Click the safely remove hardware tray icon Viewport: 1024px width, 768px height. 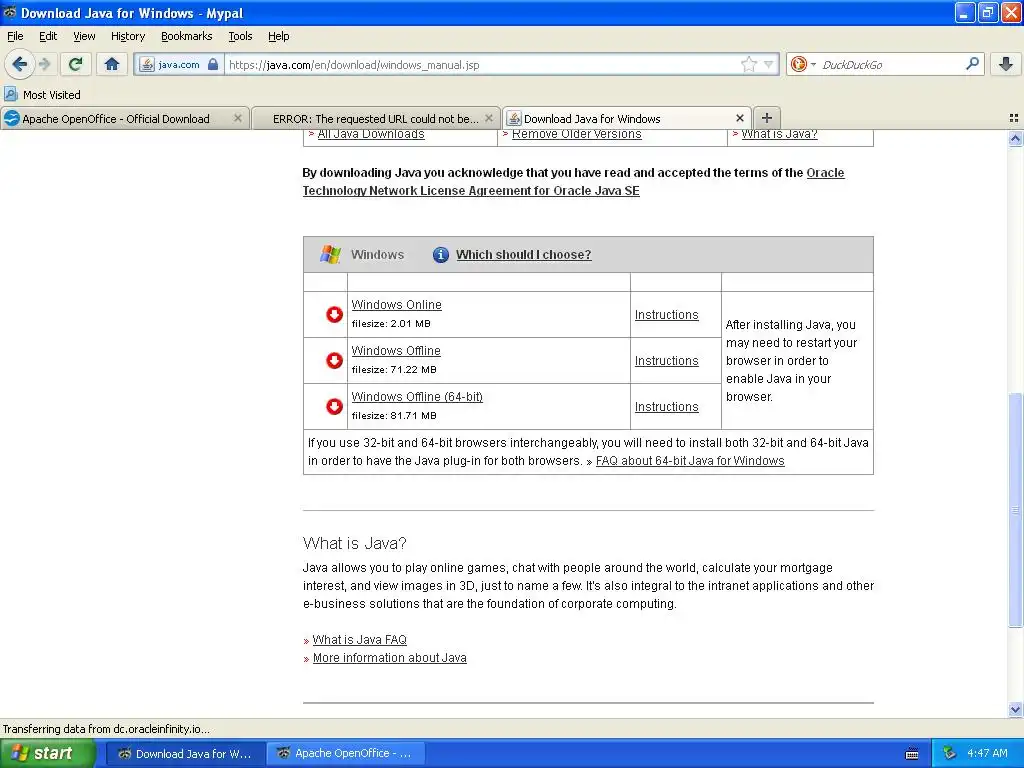[950, 754]
